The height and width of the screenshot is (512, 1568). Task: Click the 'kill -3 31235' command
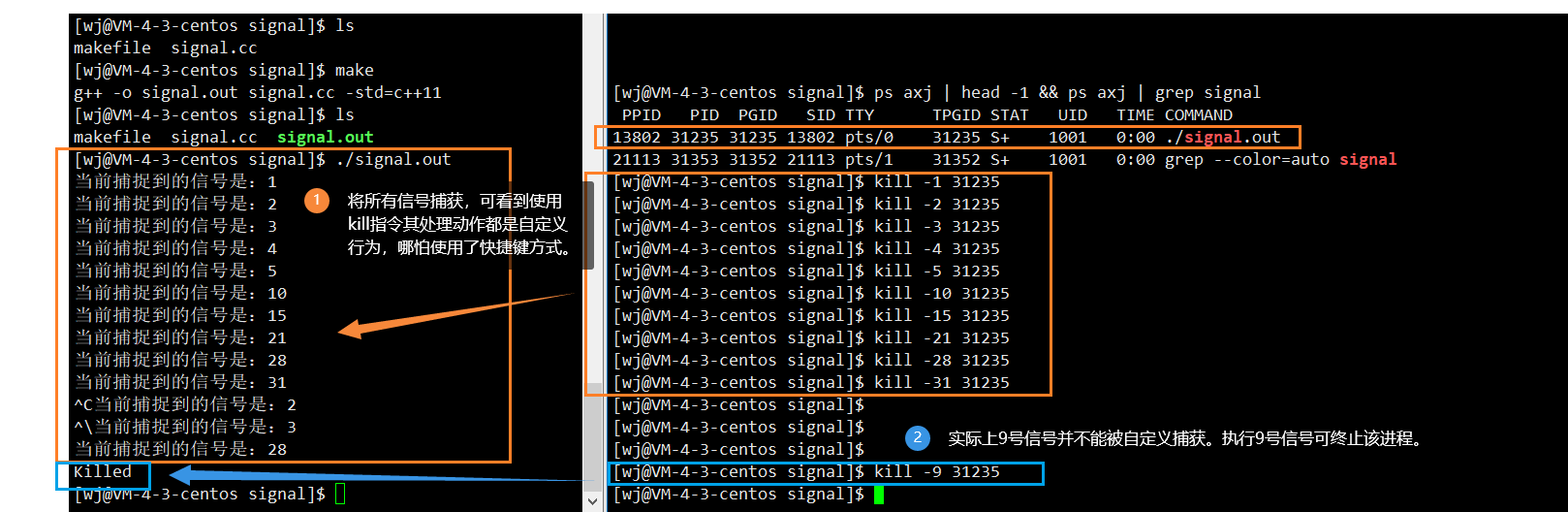tap(937, 226)
